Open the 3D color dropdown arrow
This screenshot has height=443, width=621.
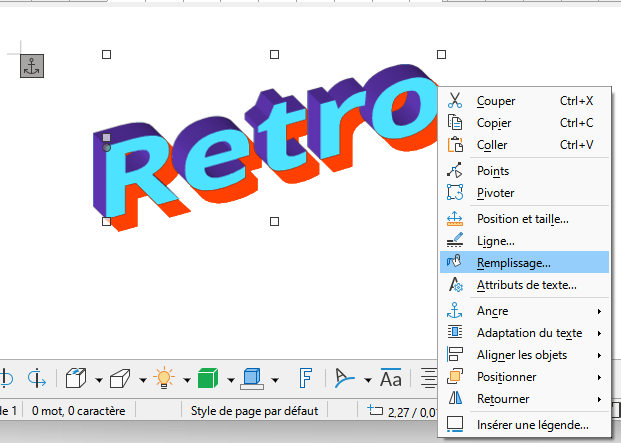point(275,380)
